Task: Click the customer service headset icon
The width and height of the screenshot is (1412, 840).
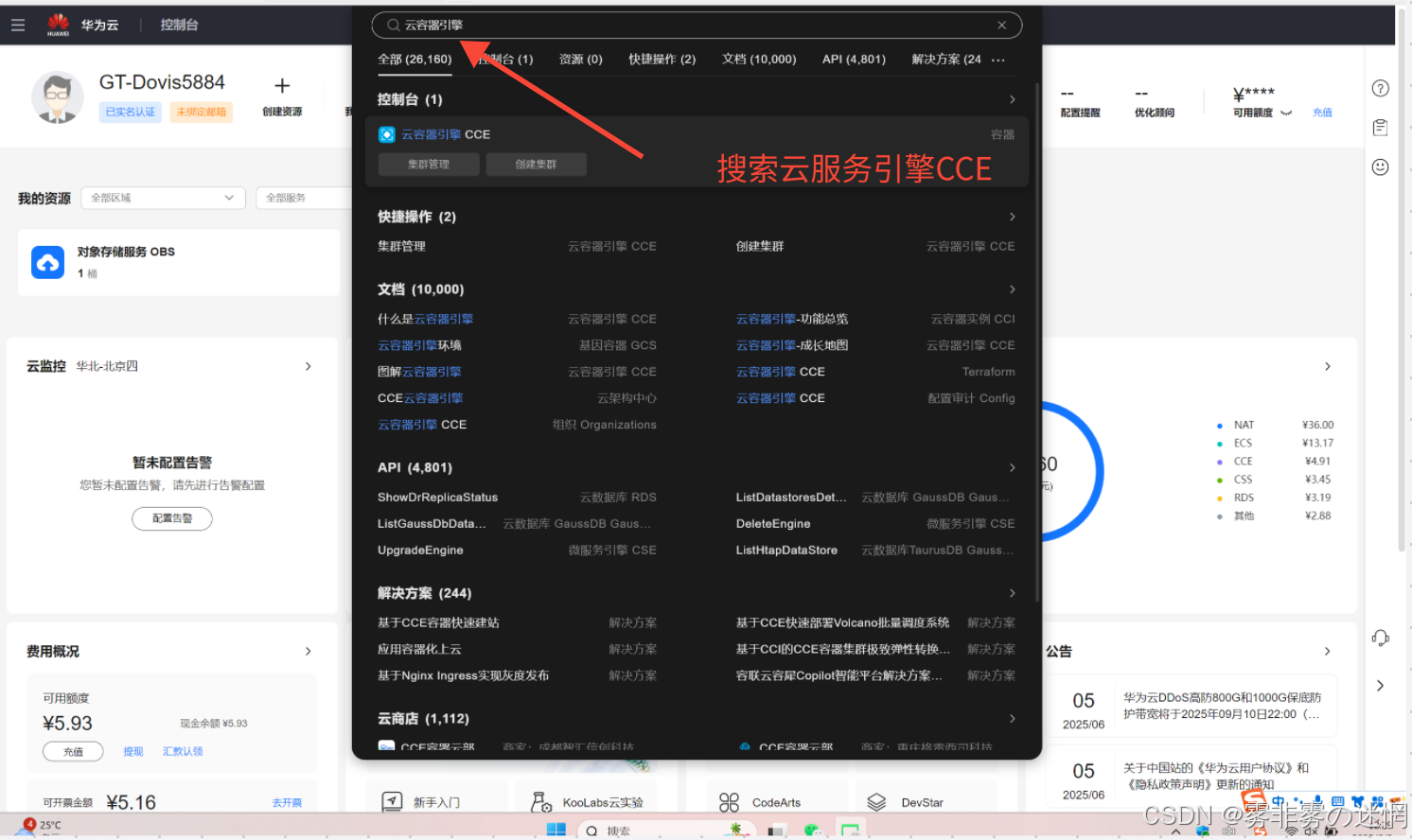Action: (x=1380, y=638)
